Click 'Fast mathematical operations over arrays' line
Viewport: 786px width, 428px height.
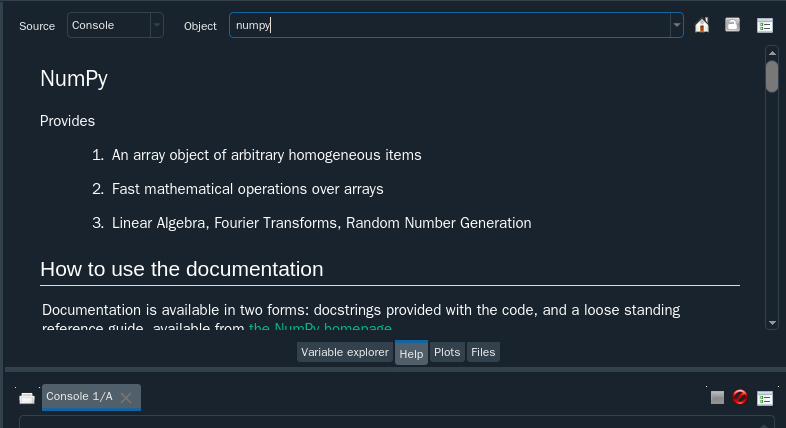pyautogui.click(x=248, y=189)
